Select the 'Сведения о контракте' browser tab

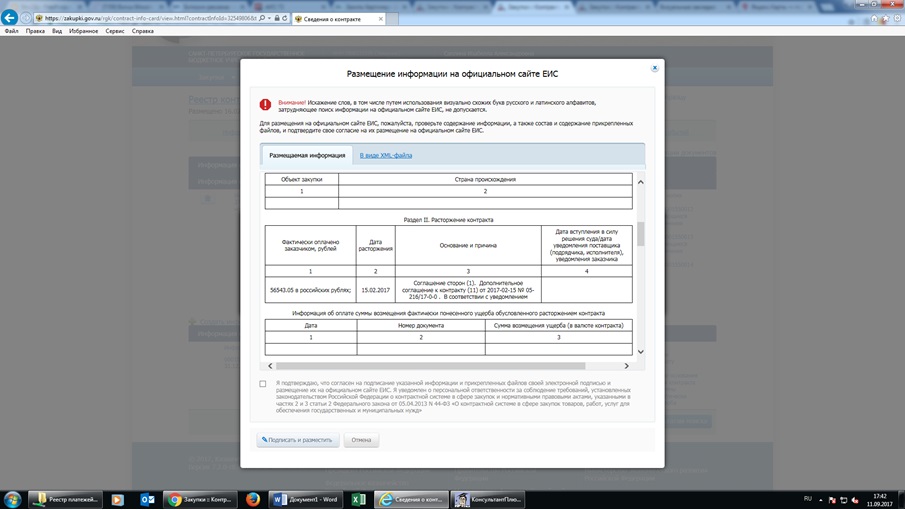(338, 19)
